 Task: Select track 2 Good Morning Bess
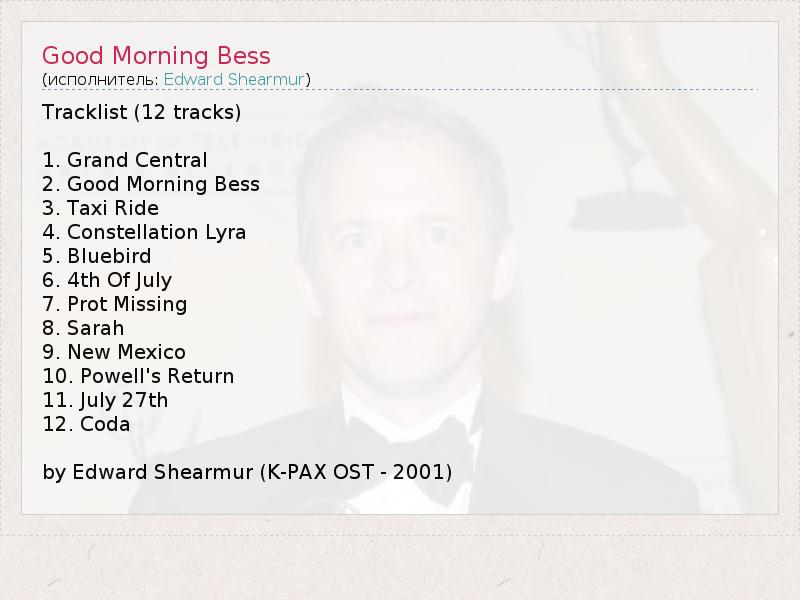pos(151,184)
